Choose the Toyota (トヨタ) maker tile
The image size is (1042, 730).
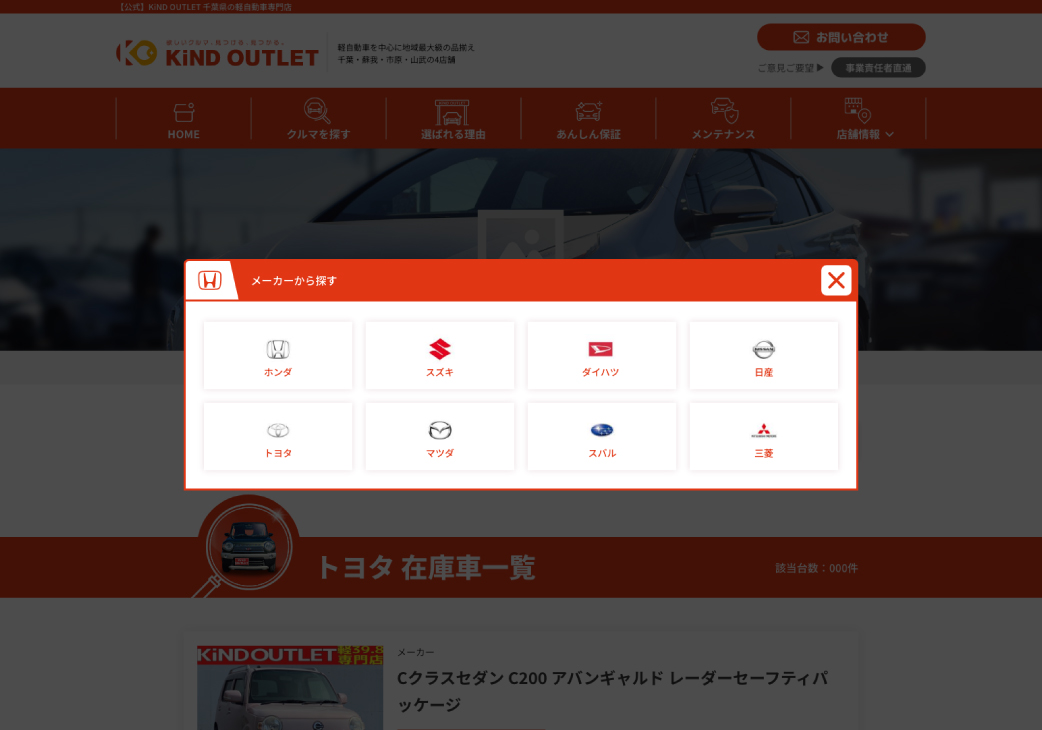tap(278, 436)
